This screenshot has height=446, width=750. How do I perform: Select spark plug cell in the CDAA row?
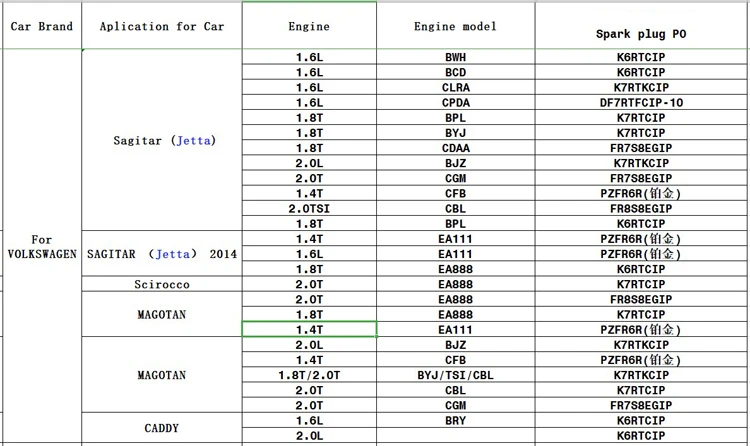pyautogui.click(x=641, y=148)
